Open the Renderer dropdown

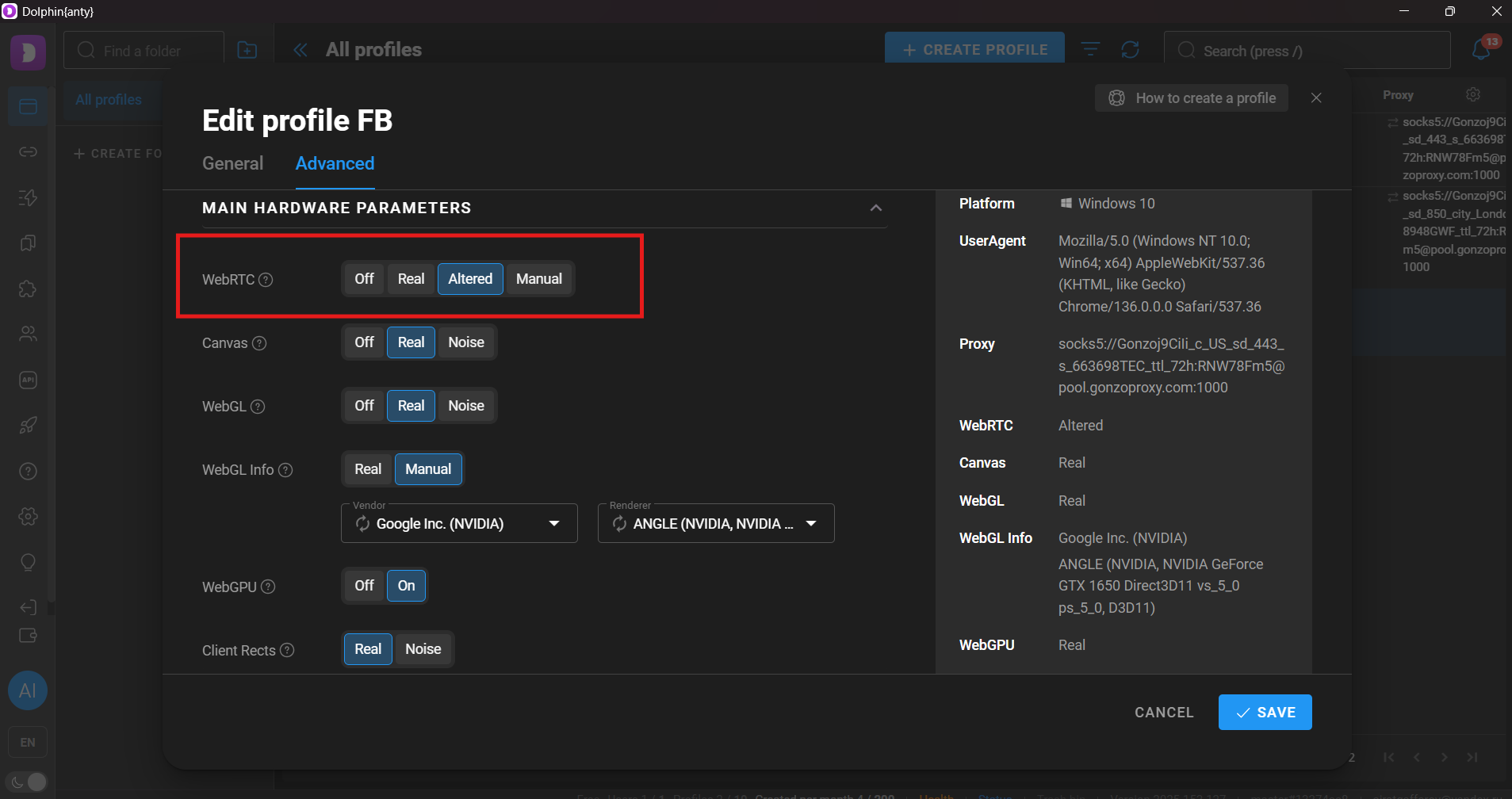pos(811,524)
